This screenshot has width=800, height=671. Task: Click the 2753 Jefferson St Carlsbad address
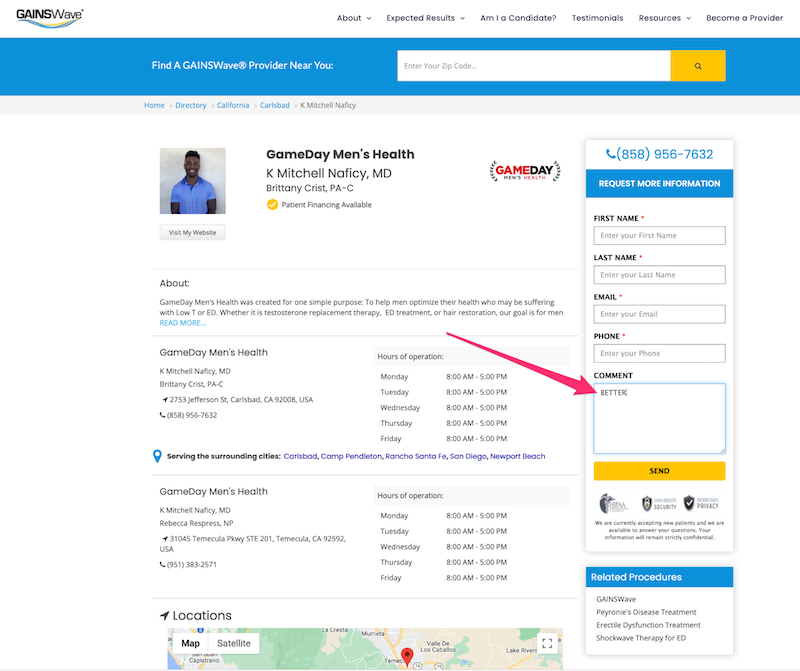click(241, 400)
